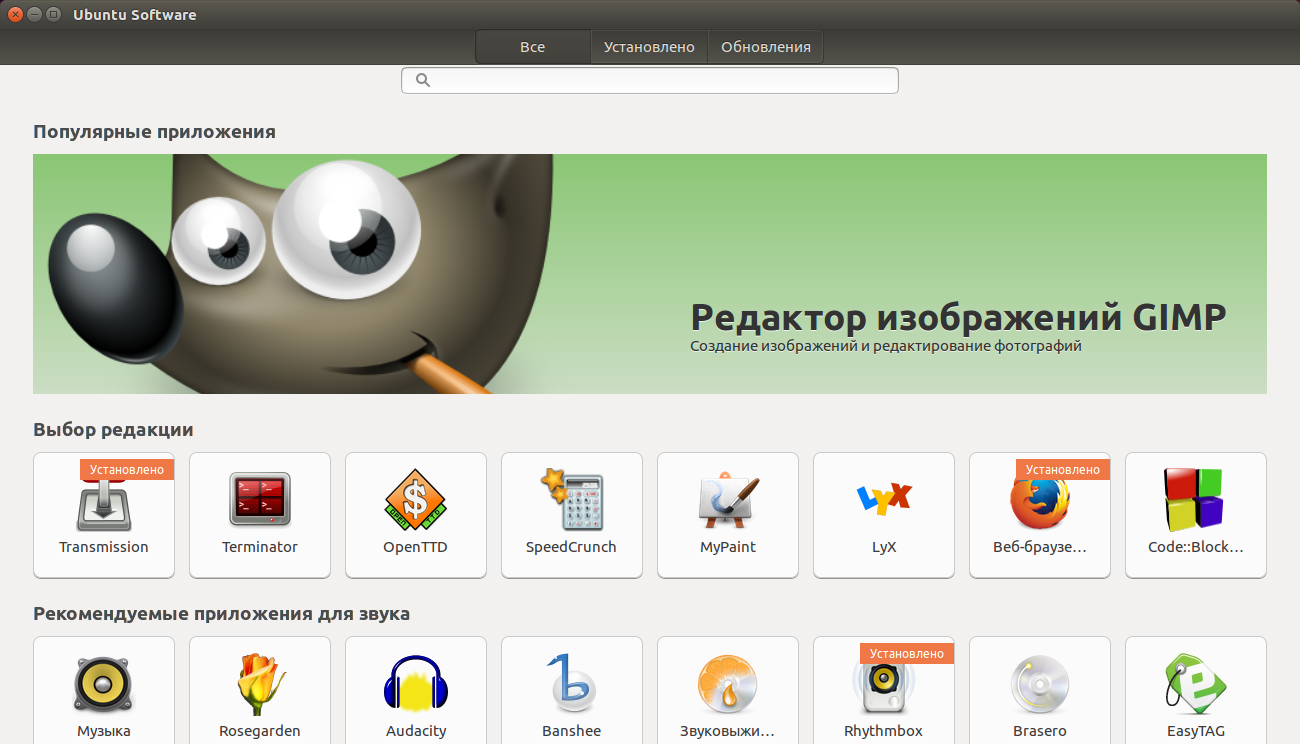Open the OpenTTD game tile

click(x=416, y=515)
